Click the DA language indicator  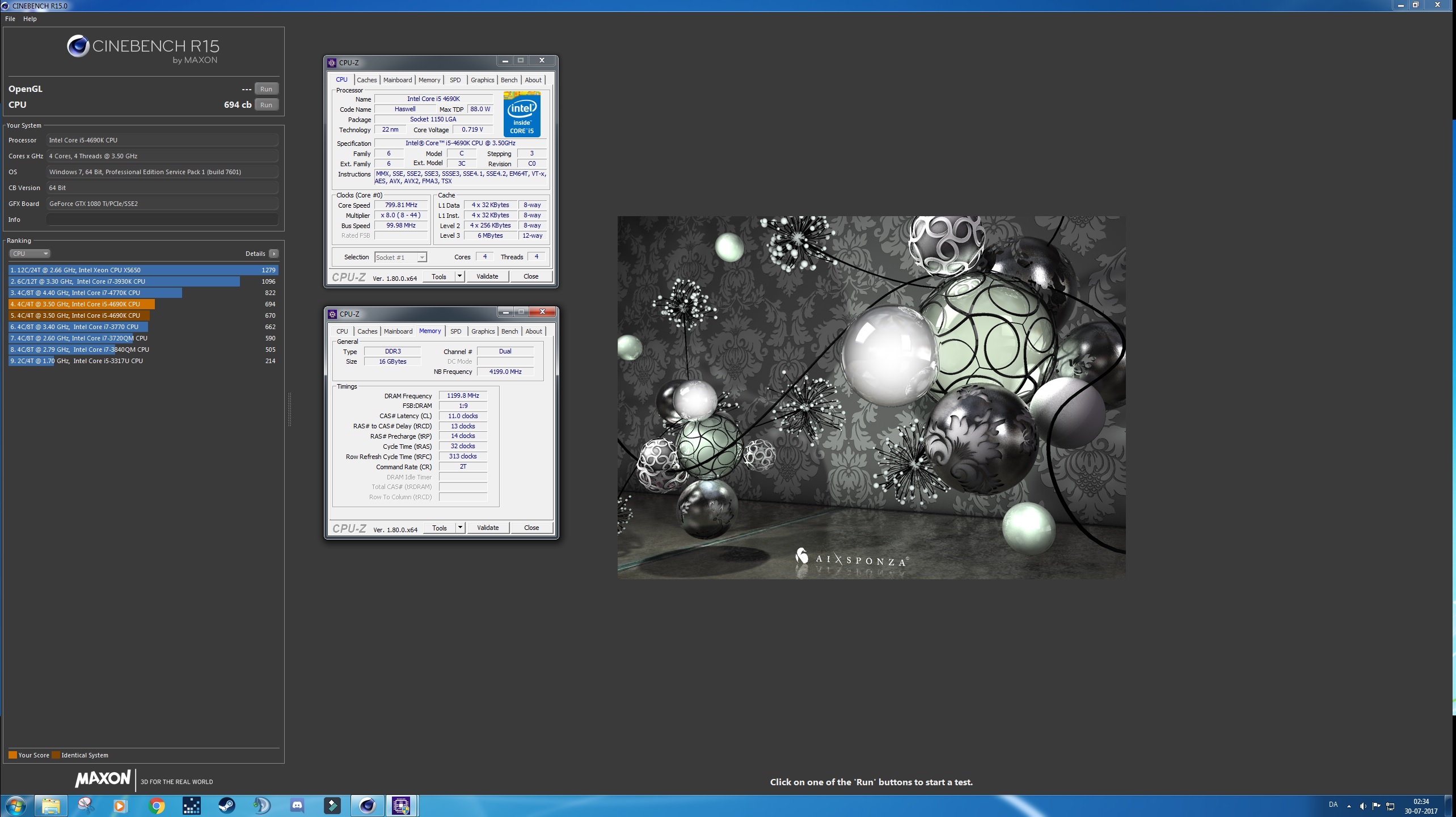point(1333,805)
